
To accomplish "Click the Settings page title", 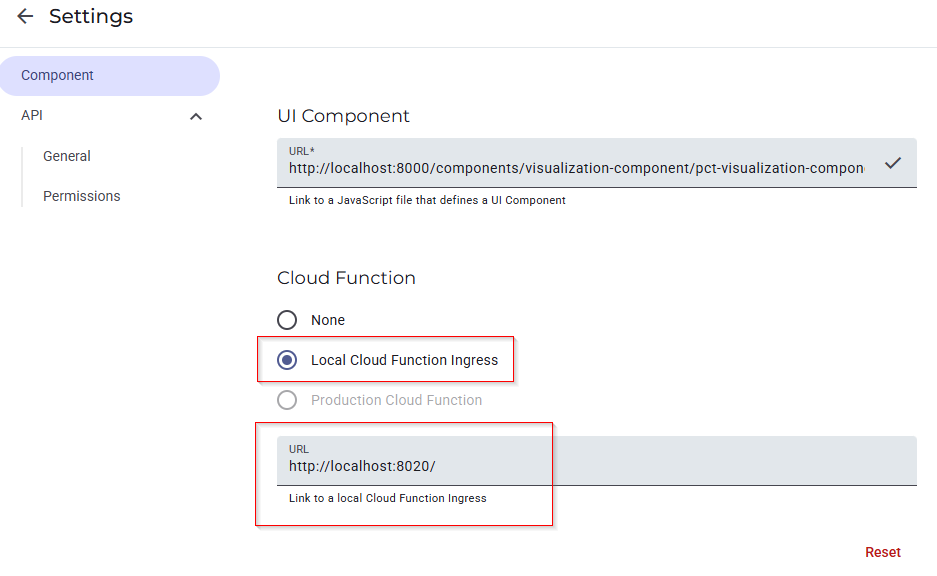I will pos(91,17).
